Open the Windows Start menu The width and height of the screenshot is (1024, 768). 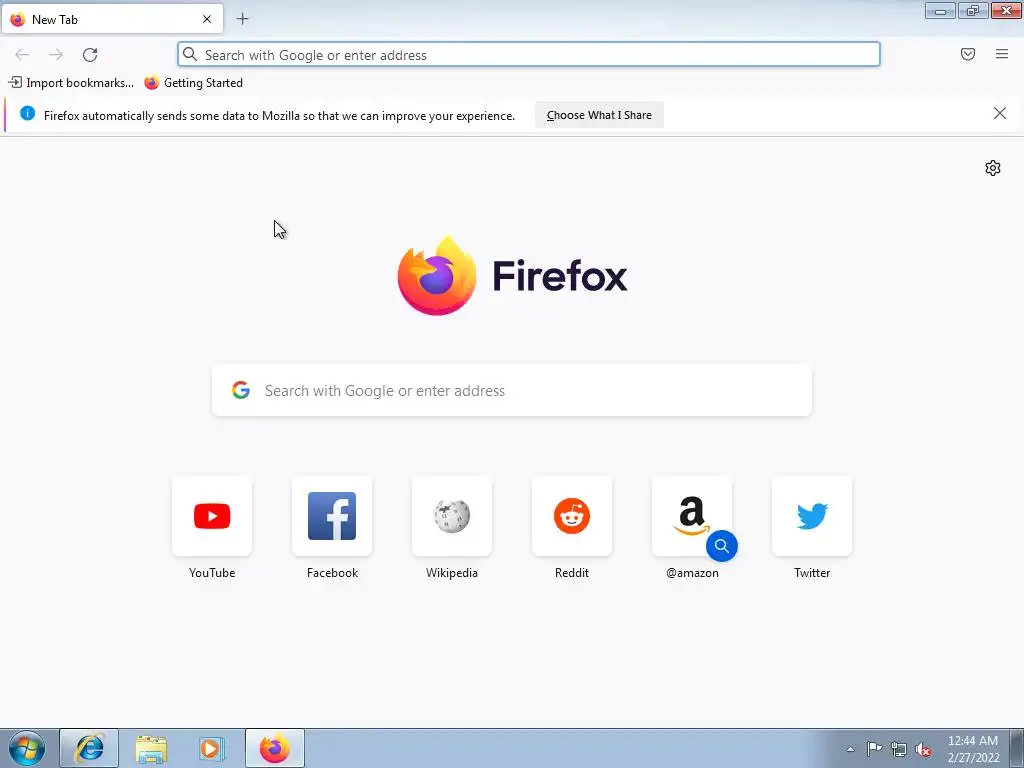pos(27,748)
